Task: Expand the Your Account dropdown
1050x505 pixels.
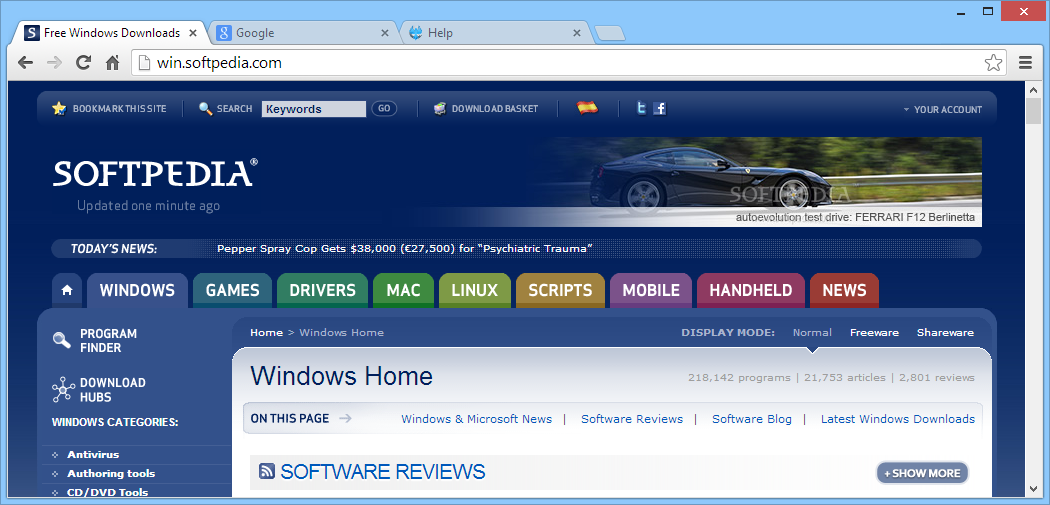Action: click(942, 109)
